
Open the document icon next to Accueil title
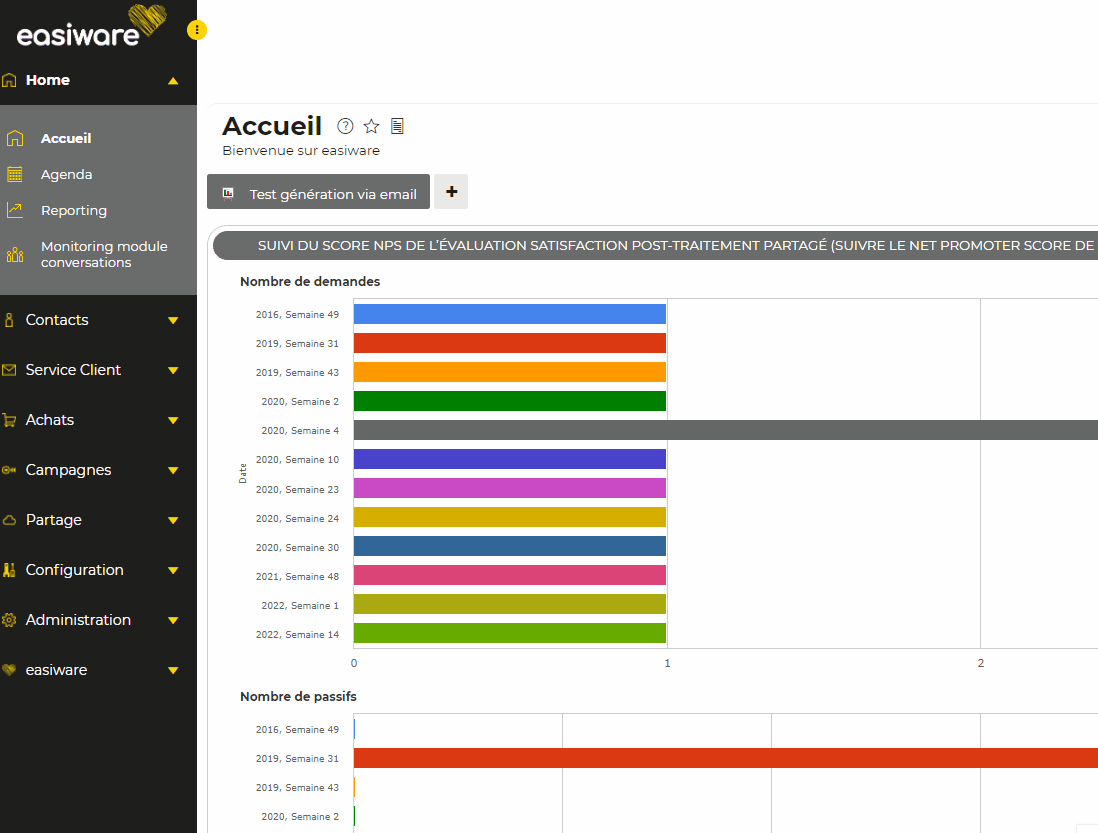(x=397, y=126)
